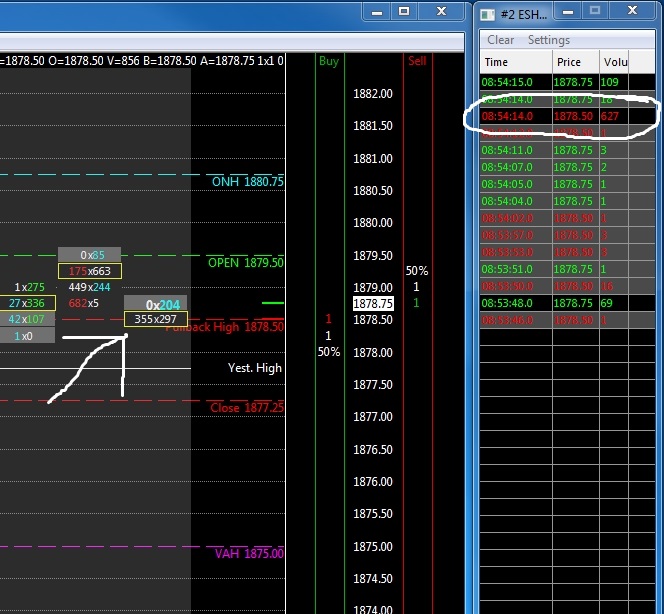Select the 08:54:14.0 row with volume 627
Screen dimensions: 664x614
(567, 116)
